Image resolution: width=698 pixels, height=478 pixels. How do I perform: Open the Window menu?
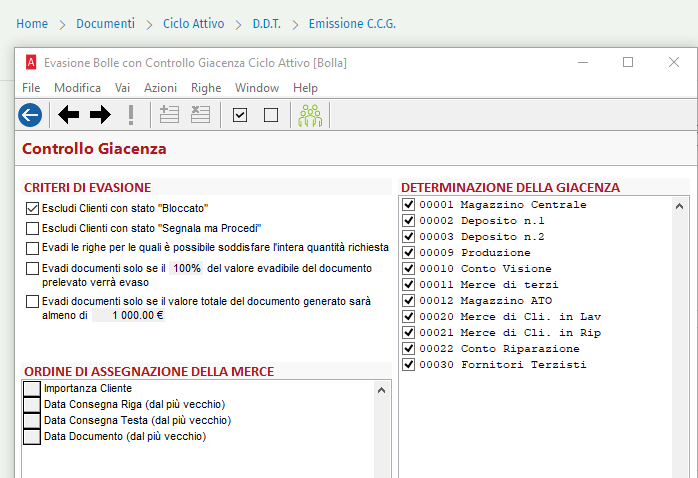[x=257, y=88]
